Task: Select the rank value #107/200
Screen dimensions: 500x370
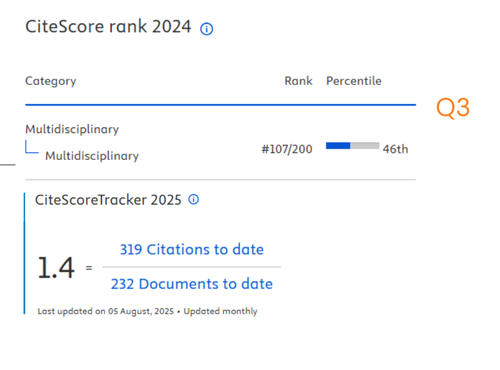Action: coord(287,149)
